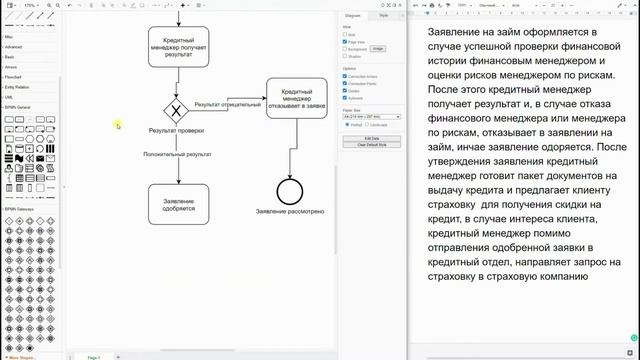
Task: Toggle the Shadow checkbox in View section
Action: (345, 56)
